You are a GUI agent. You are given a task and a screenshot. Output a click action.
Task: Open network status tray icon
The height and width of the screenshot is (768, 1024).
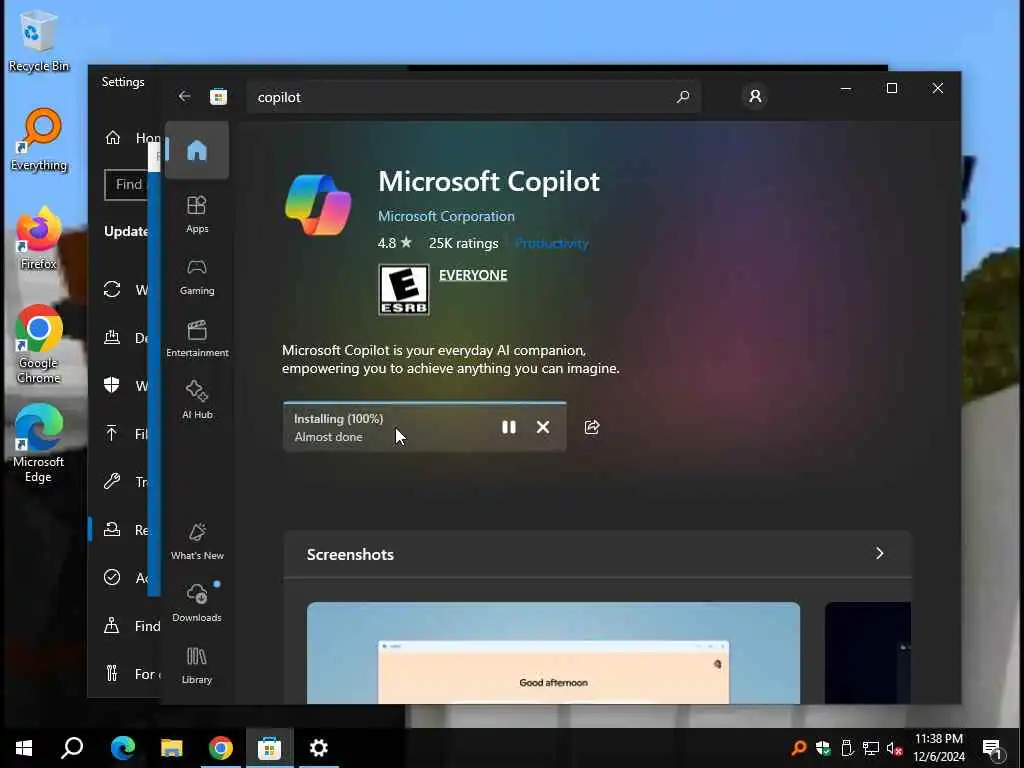pyautogui.click(x=871, y=748)
